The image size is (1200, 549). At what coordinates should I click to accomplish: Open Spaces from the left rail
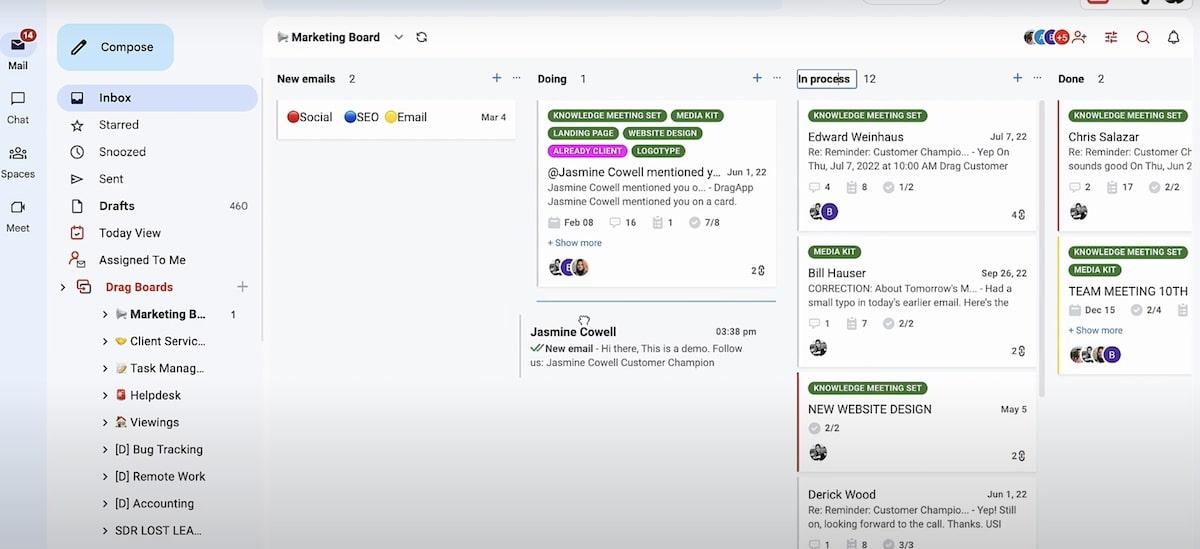click(18, 161)
